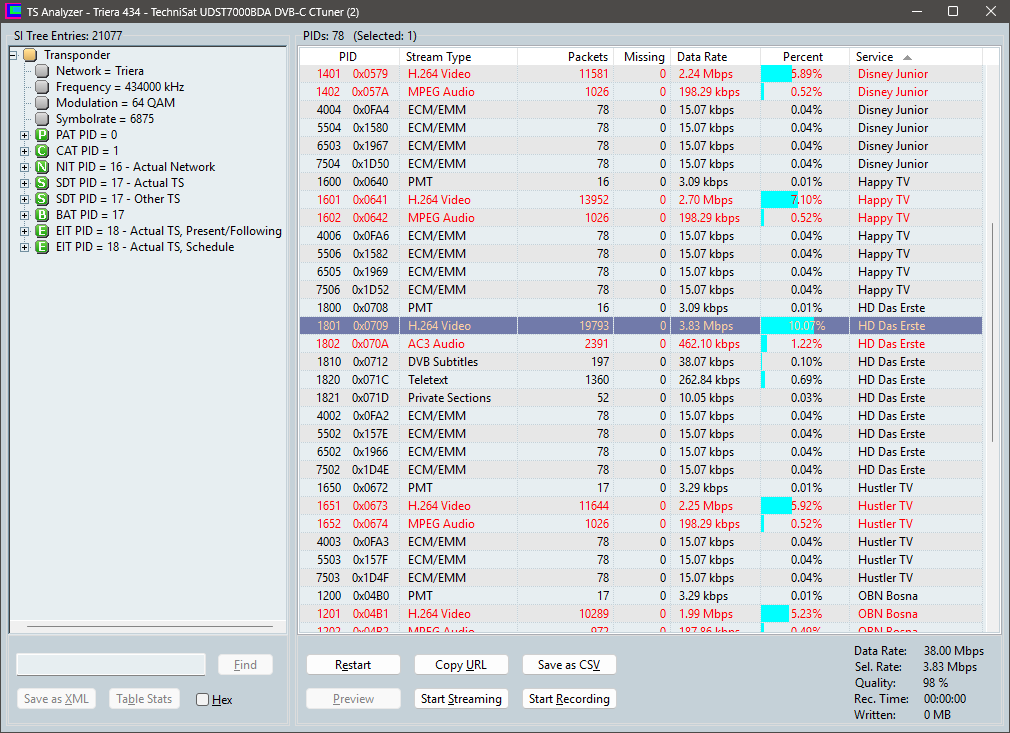Click the gray icon next to Network = Triera
This screenshot has width=1010, height=733.
click(x=42, y=71)
